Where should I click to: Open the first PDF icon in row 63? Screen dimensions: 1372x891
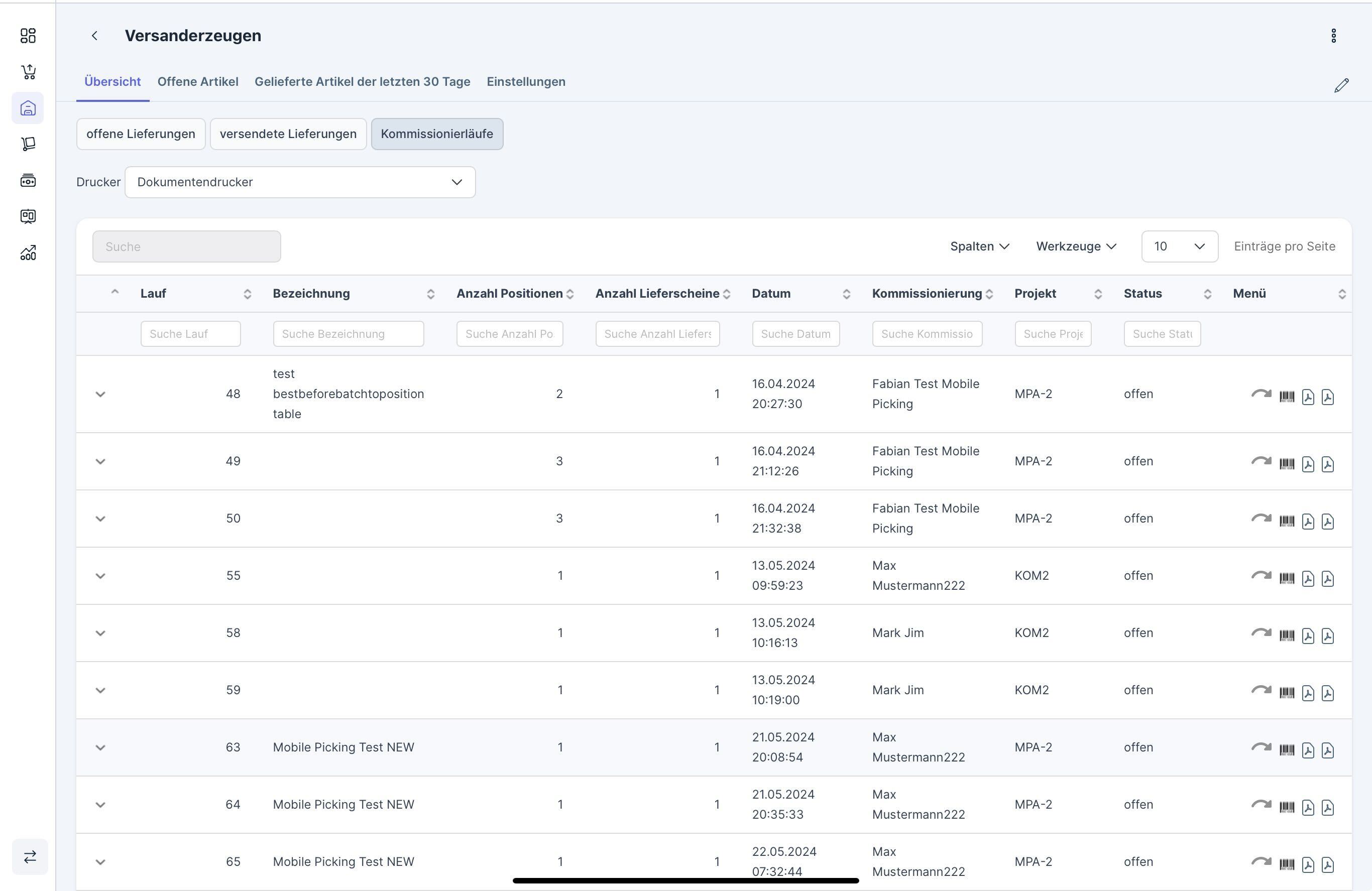(1307, 750)
